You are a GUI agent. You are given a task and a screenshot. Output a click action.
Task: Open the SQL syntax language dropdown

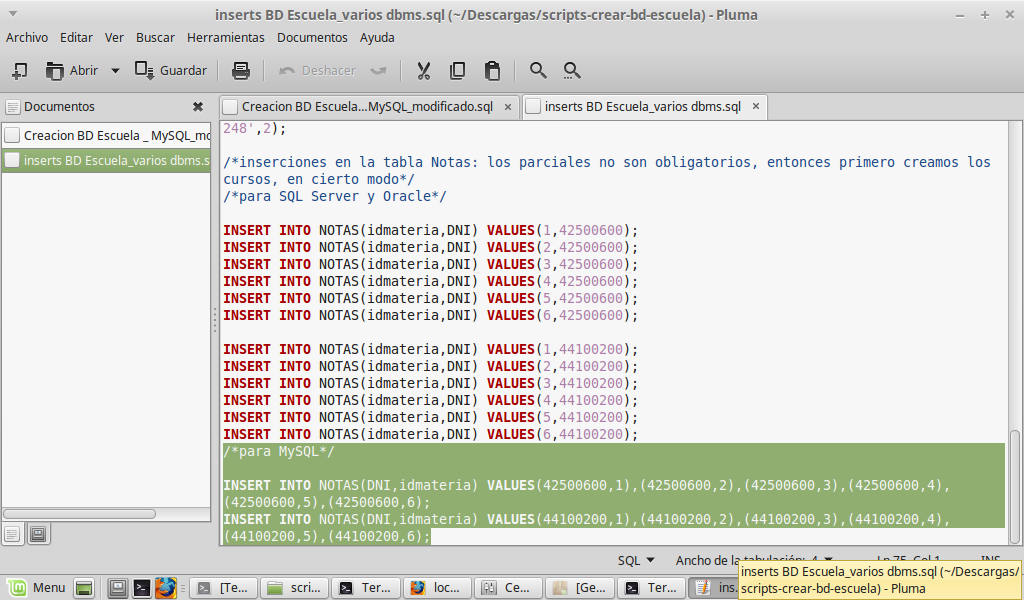636,560
